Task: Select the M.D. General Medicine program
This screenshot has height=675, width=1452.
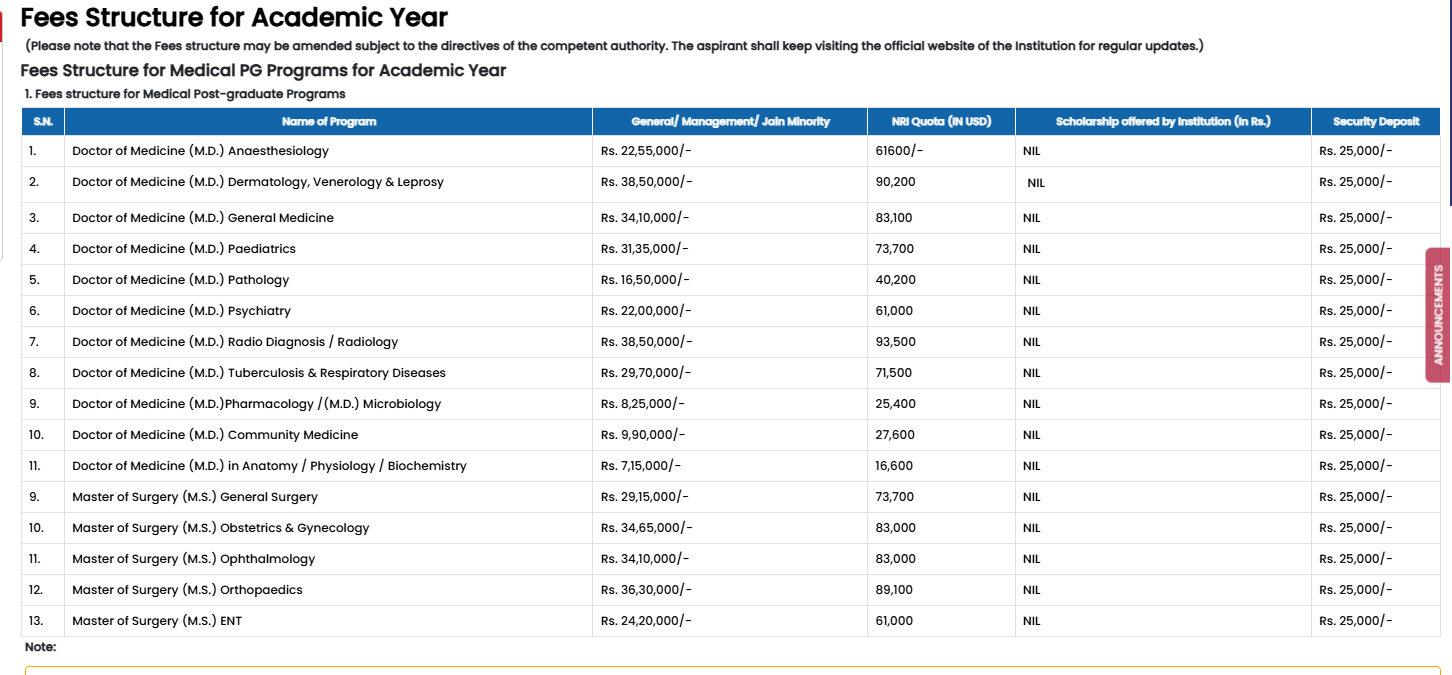Action: point(203,218)
